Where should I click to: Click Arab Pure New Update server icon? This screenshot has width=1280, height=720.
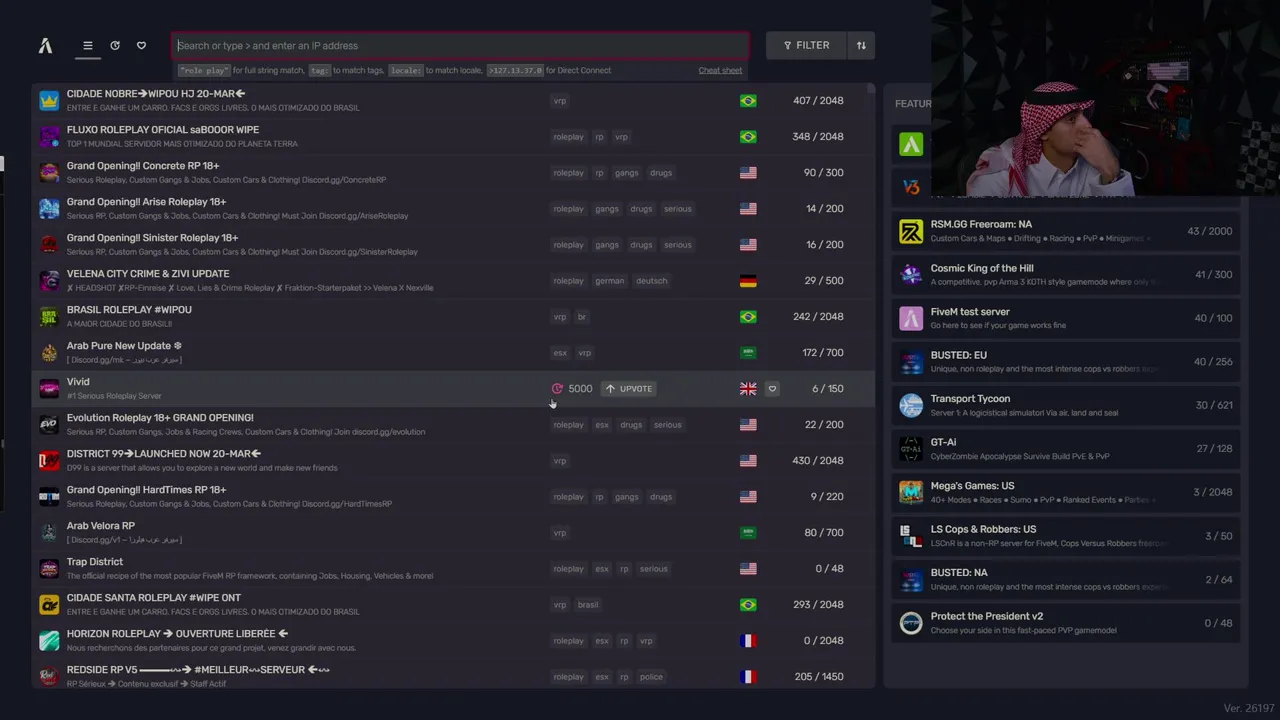point(49,352)
